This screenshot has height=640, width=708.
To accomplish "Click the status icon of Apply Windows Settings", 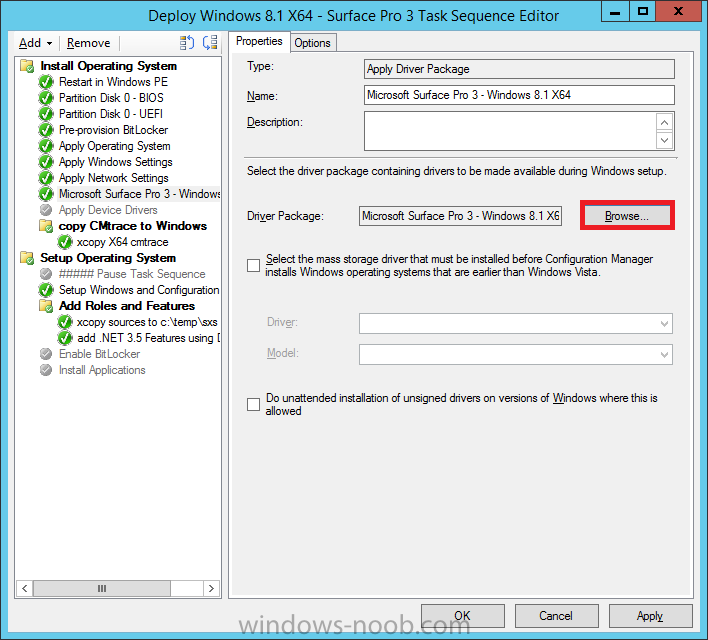I will click(46, 162).
